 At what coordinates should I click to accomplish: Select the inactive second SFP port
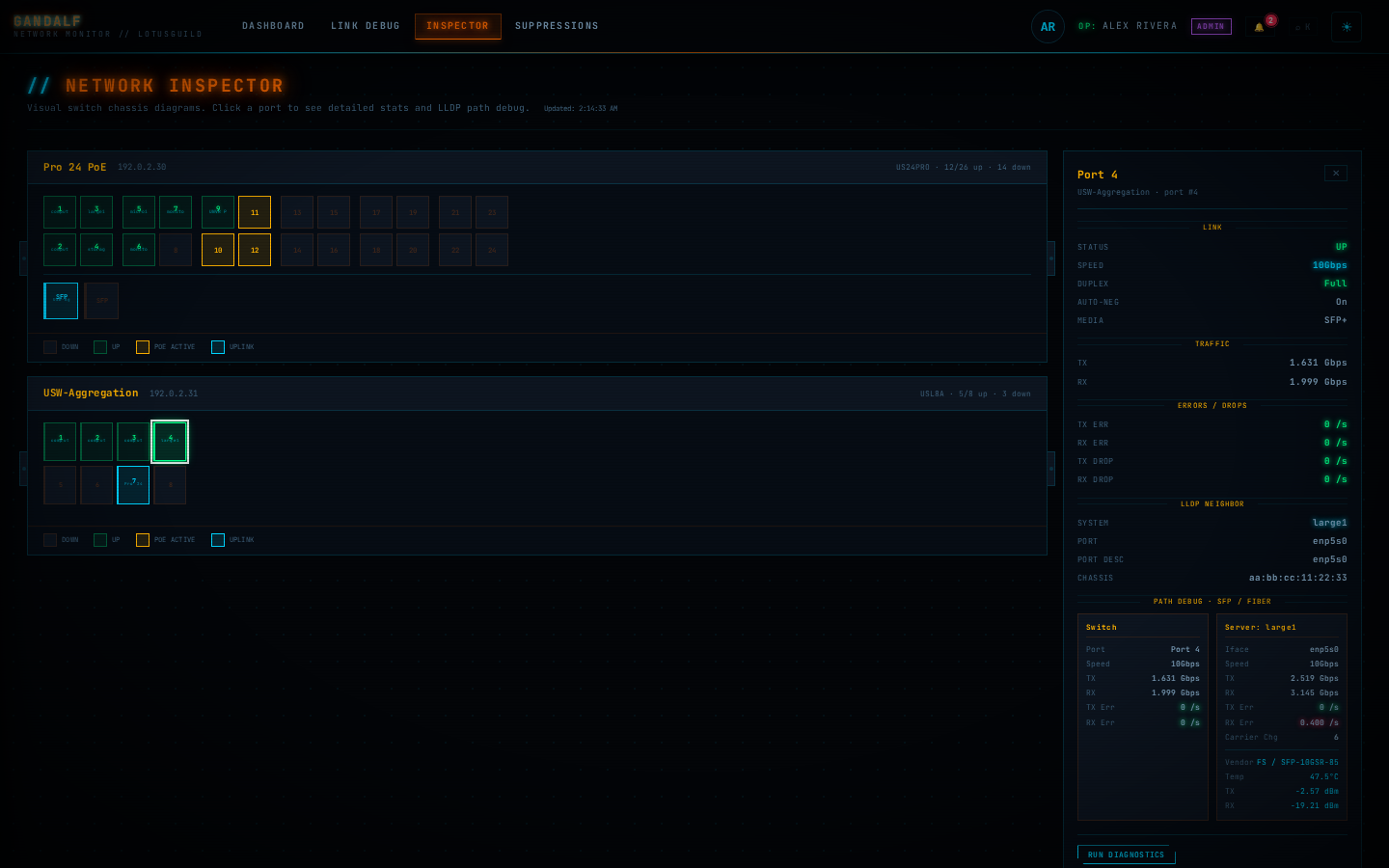[x=101, y=301]
